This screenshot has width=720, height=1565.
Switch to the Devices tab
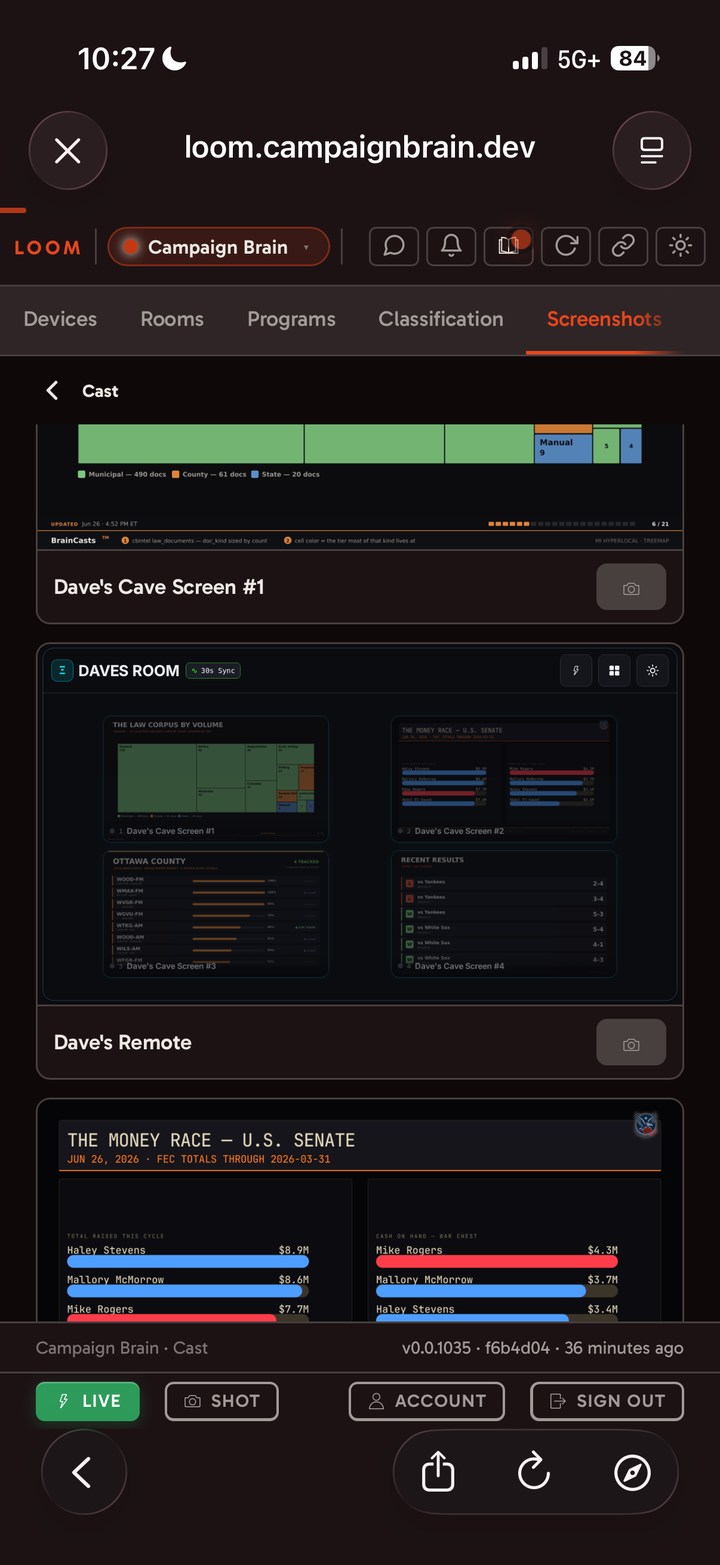[60, 319]
